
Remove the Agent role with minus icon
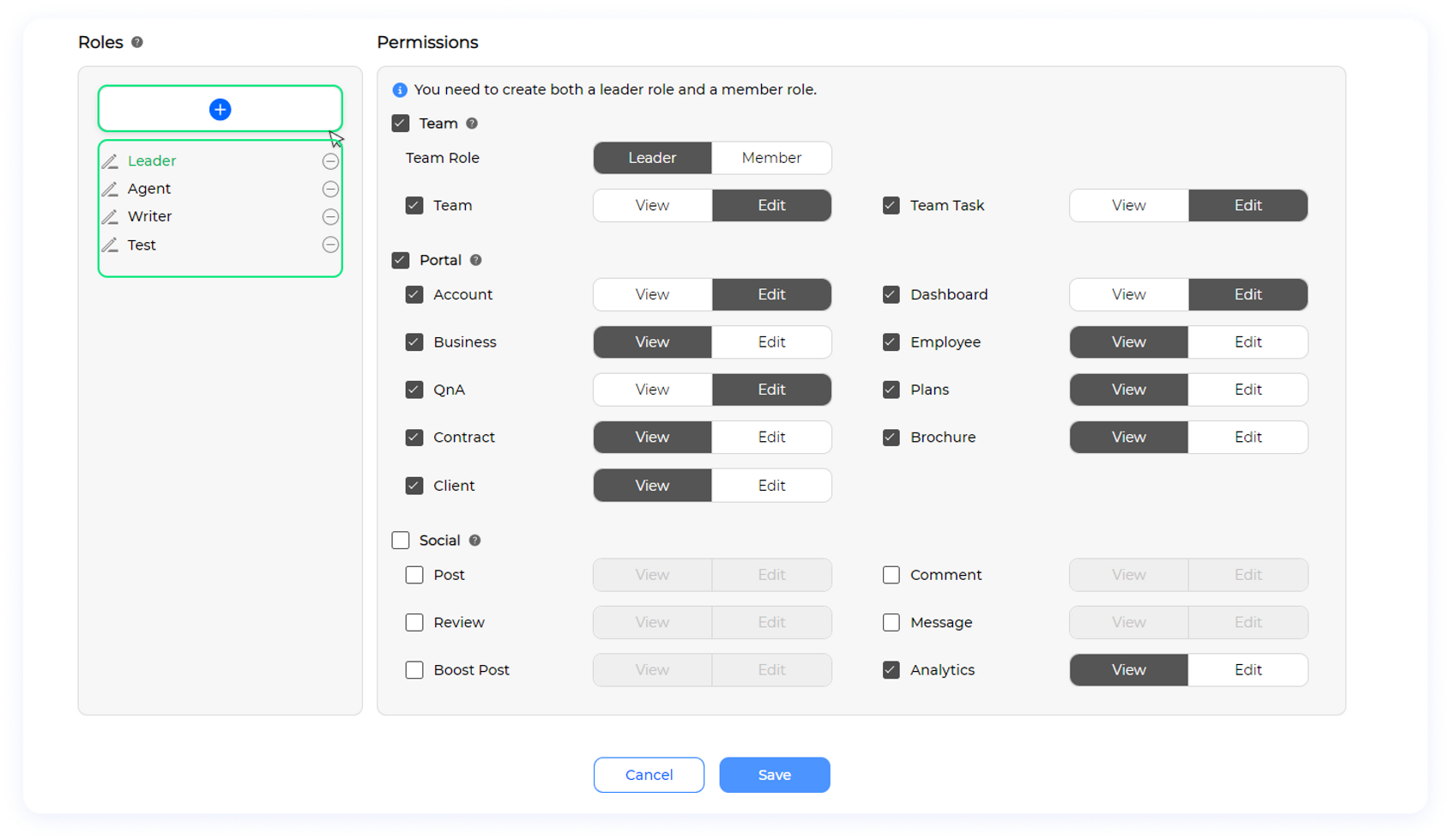point(330,189)
